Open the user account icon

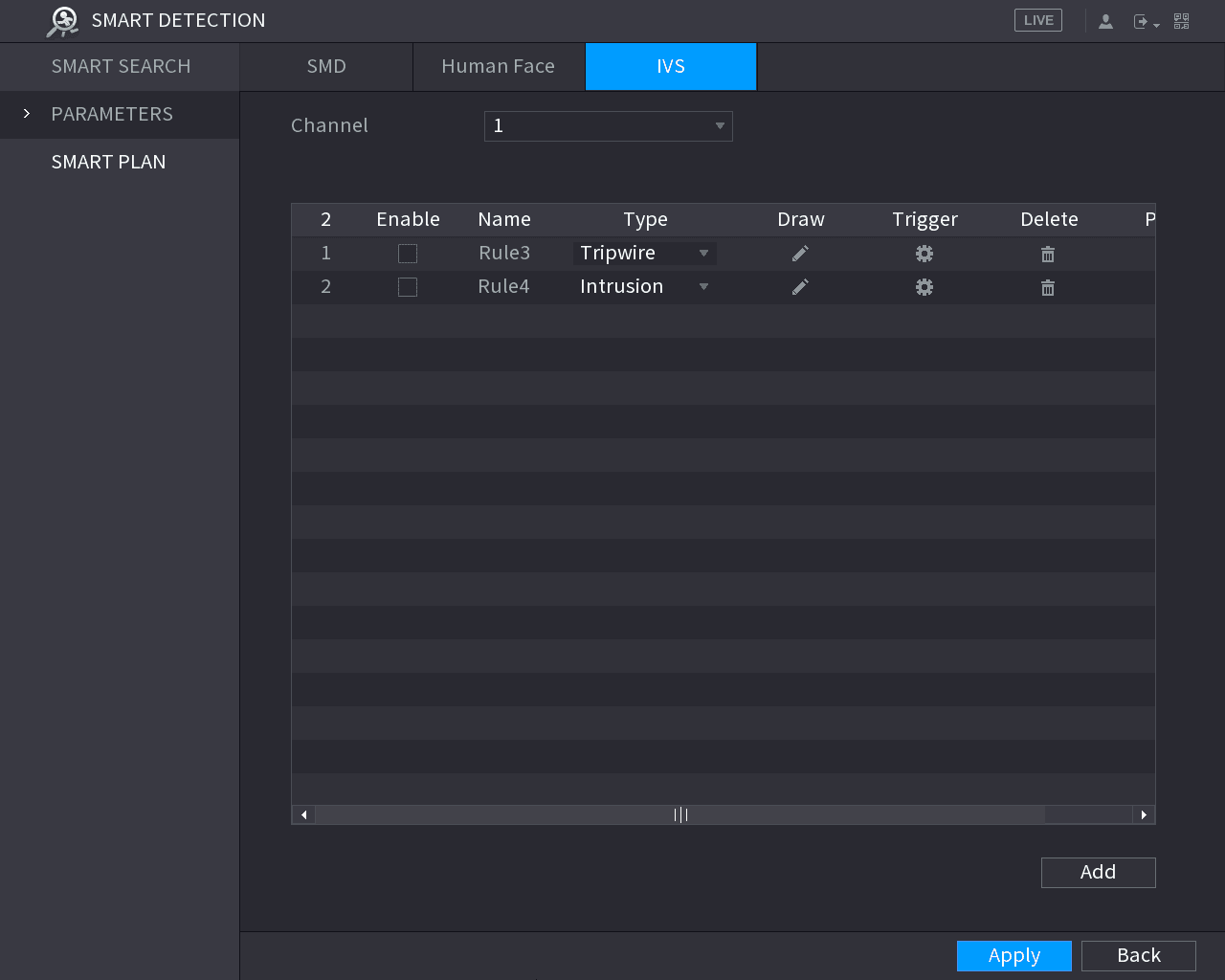pos(1105,21)
